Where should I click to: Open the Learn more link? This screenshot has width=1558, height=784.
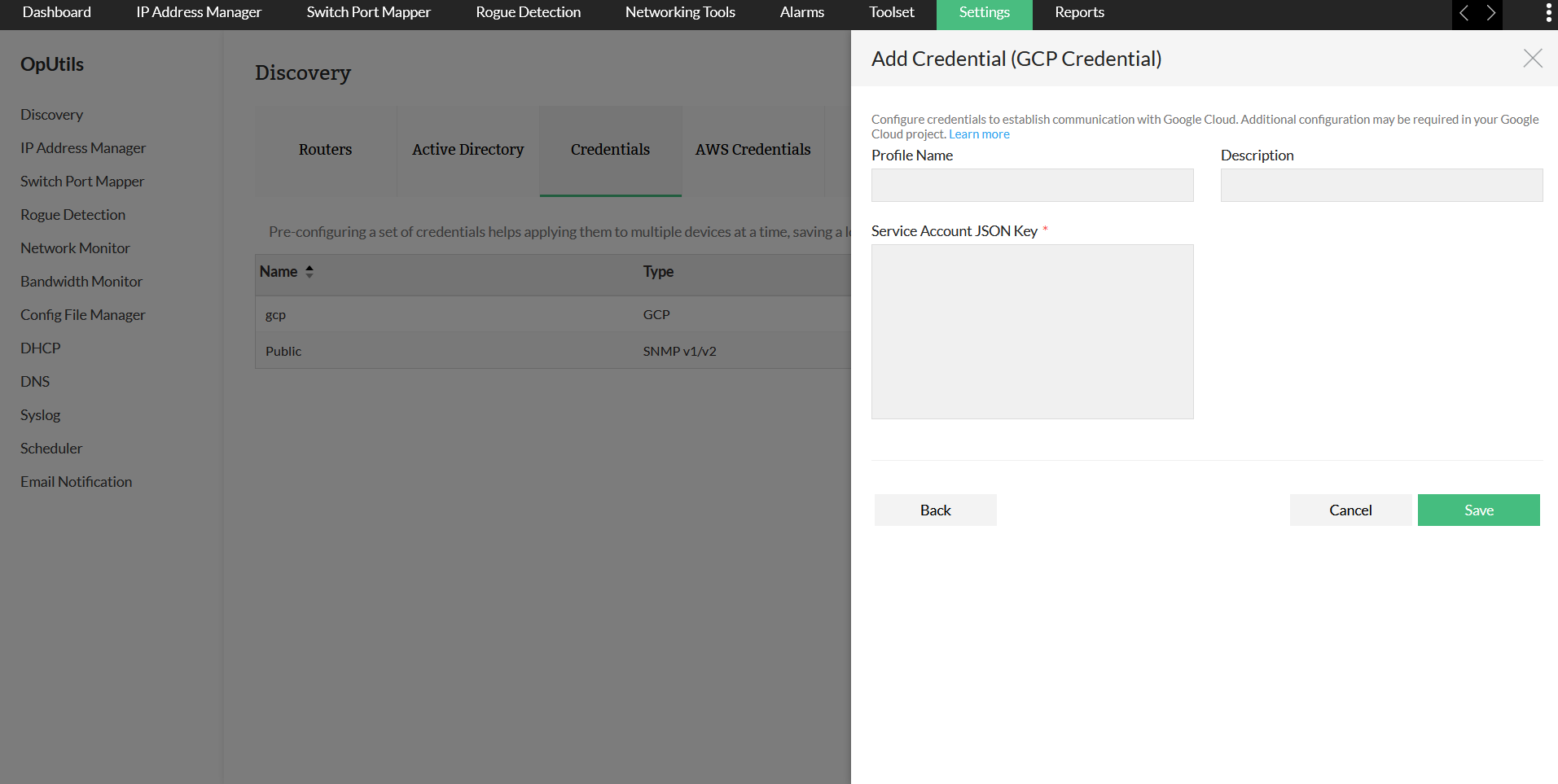[979, 134]
